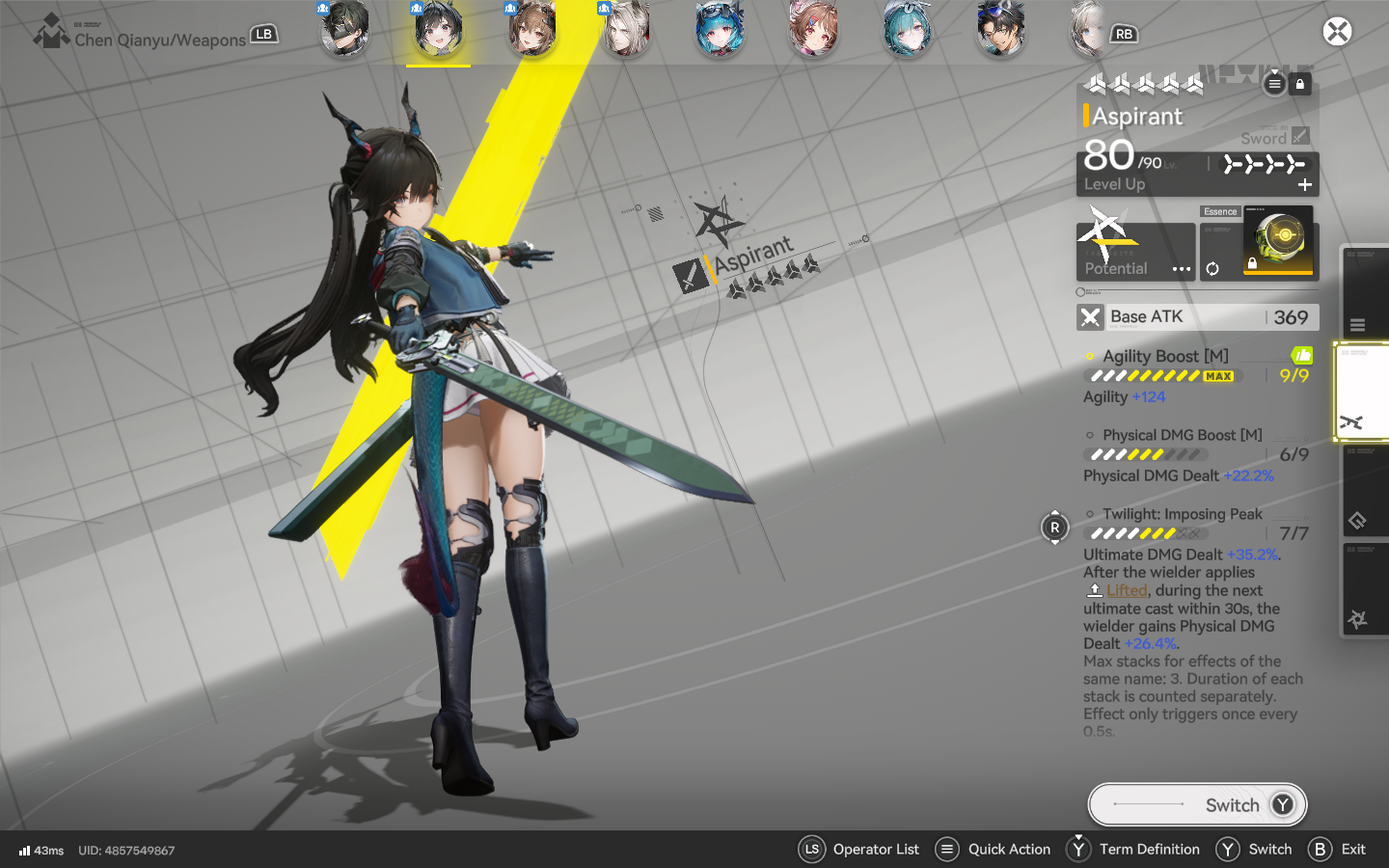
Task: Click the 'Agility Boost [M]' skill title
Action: 1165,356
